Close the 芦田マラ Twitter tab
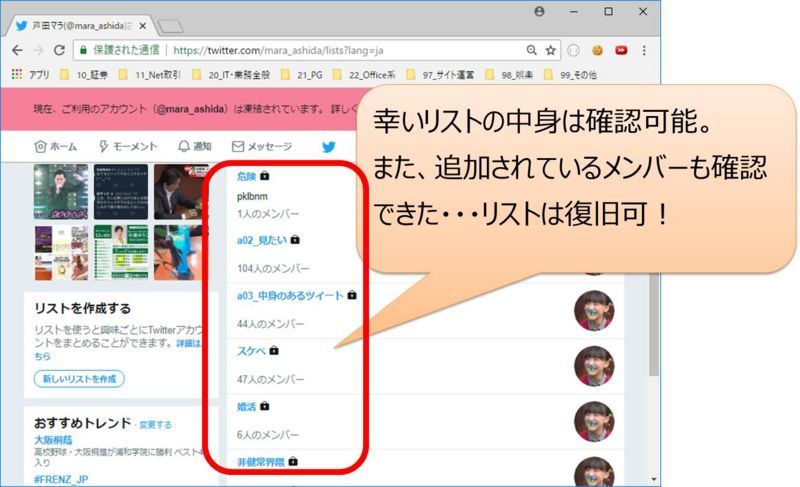 pos(143,25)
